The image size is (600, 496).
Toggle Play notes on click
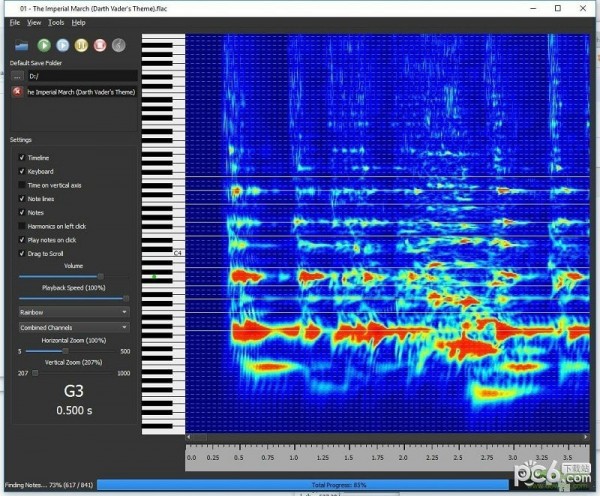click(22, 240)
